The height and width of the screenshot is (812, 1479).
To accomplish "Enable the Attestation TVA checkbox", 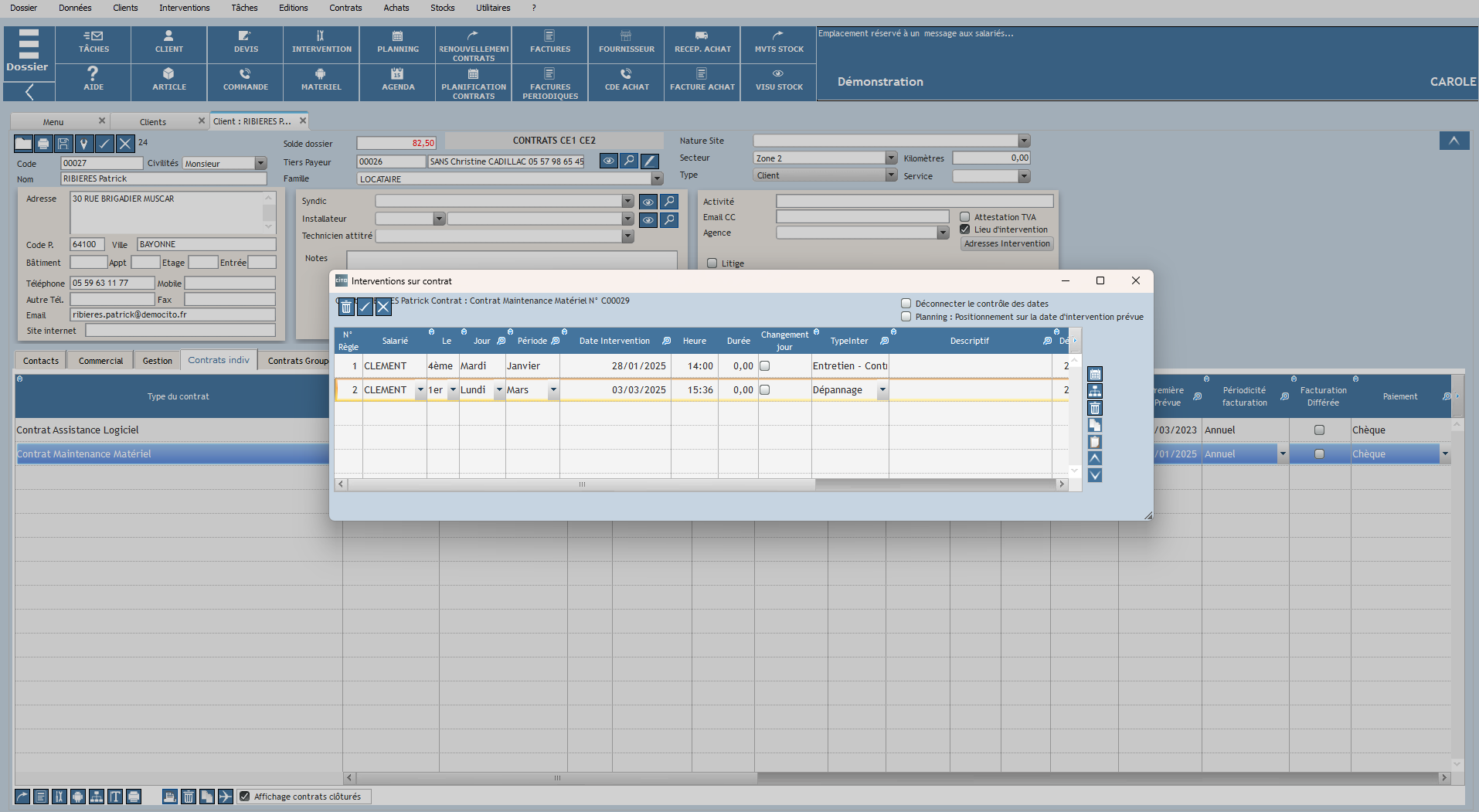I will pos(964,217).
